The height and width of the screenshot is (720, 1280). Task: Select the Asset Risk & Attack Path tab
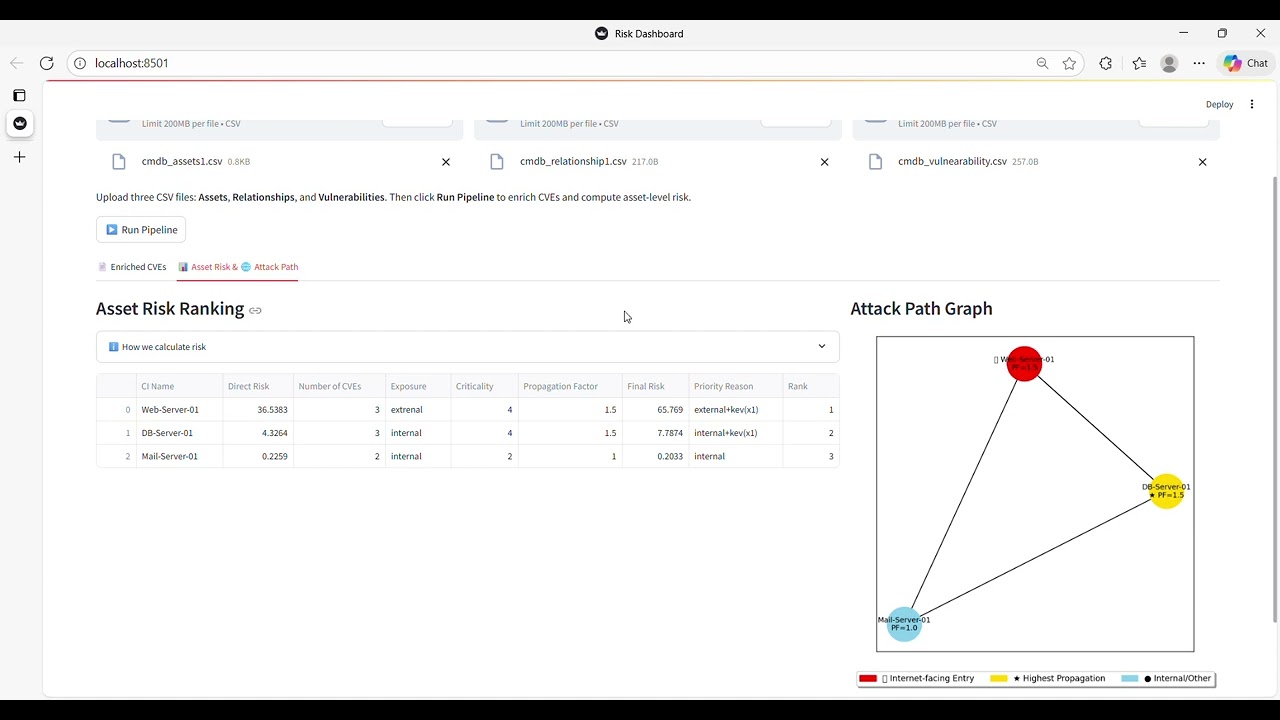pos(238,267)
